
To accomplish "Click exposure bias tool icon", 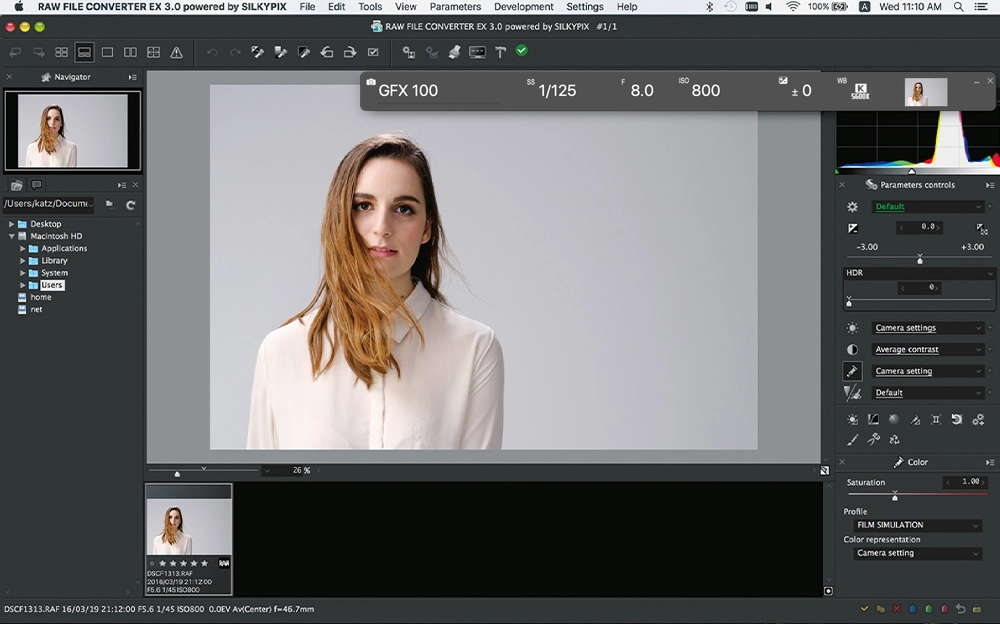I will point(853,228).
